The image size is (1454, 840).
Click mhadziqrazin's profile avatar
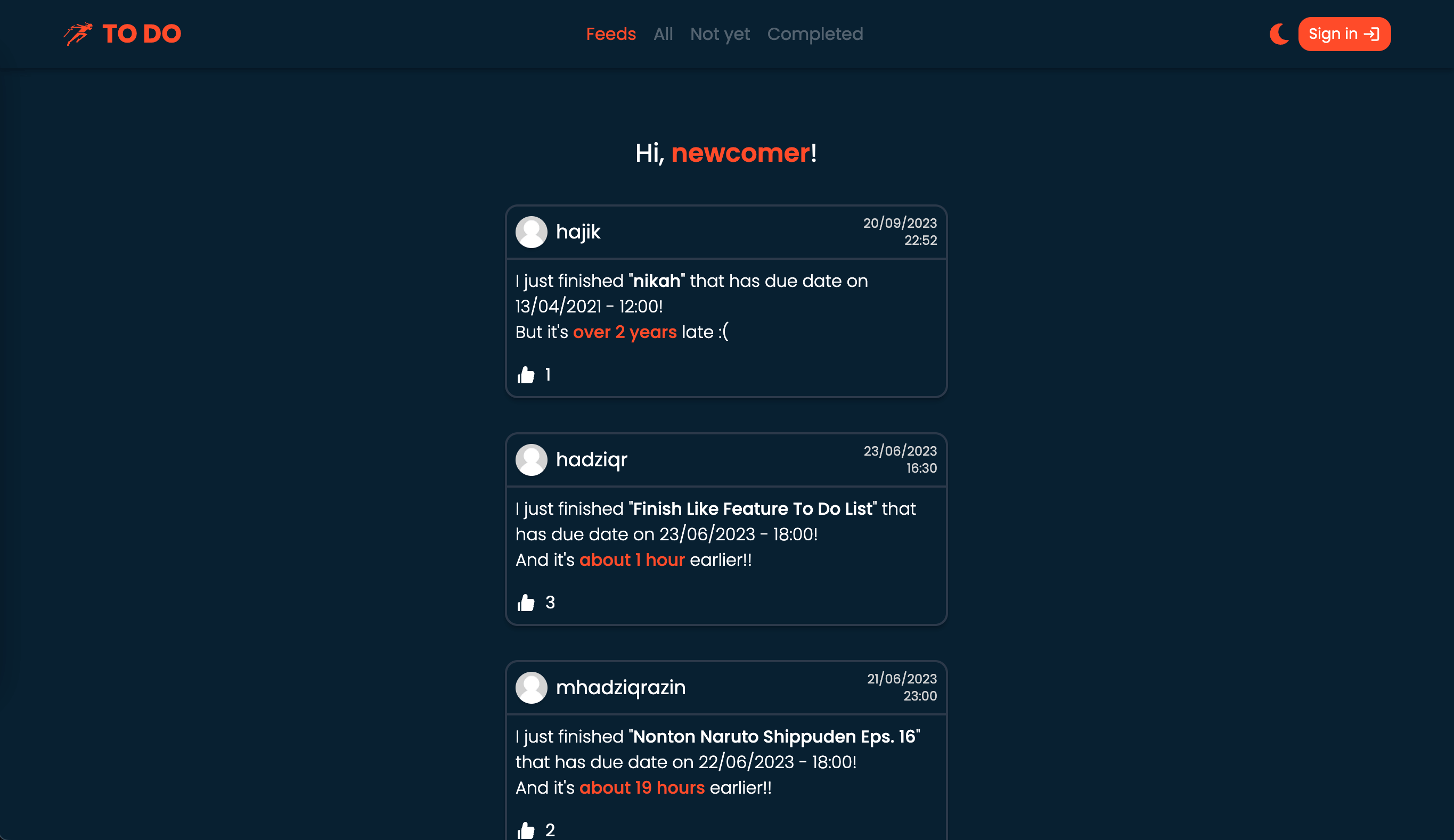(531, 687)
